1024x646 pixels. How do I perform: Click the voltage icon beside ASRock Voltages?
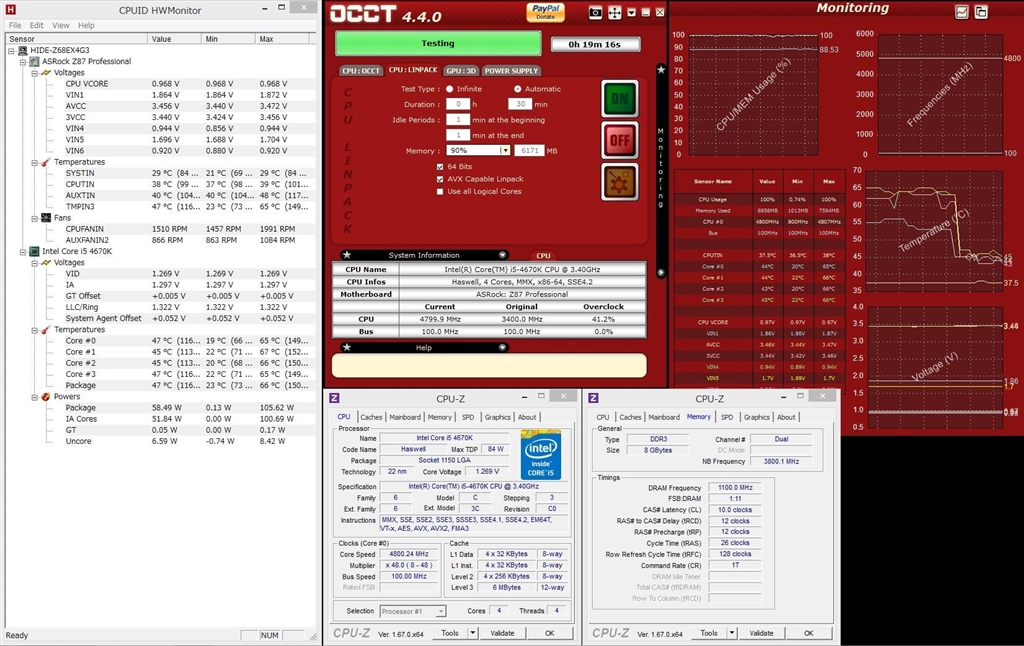[46, 73]
